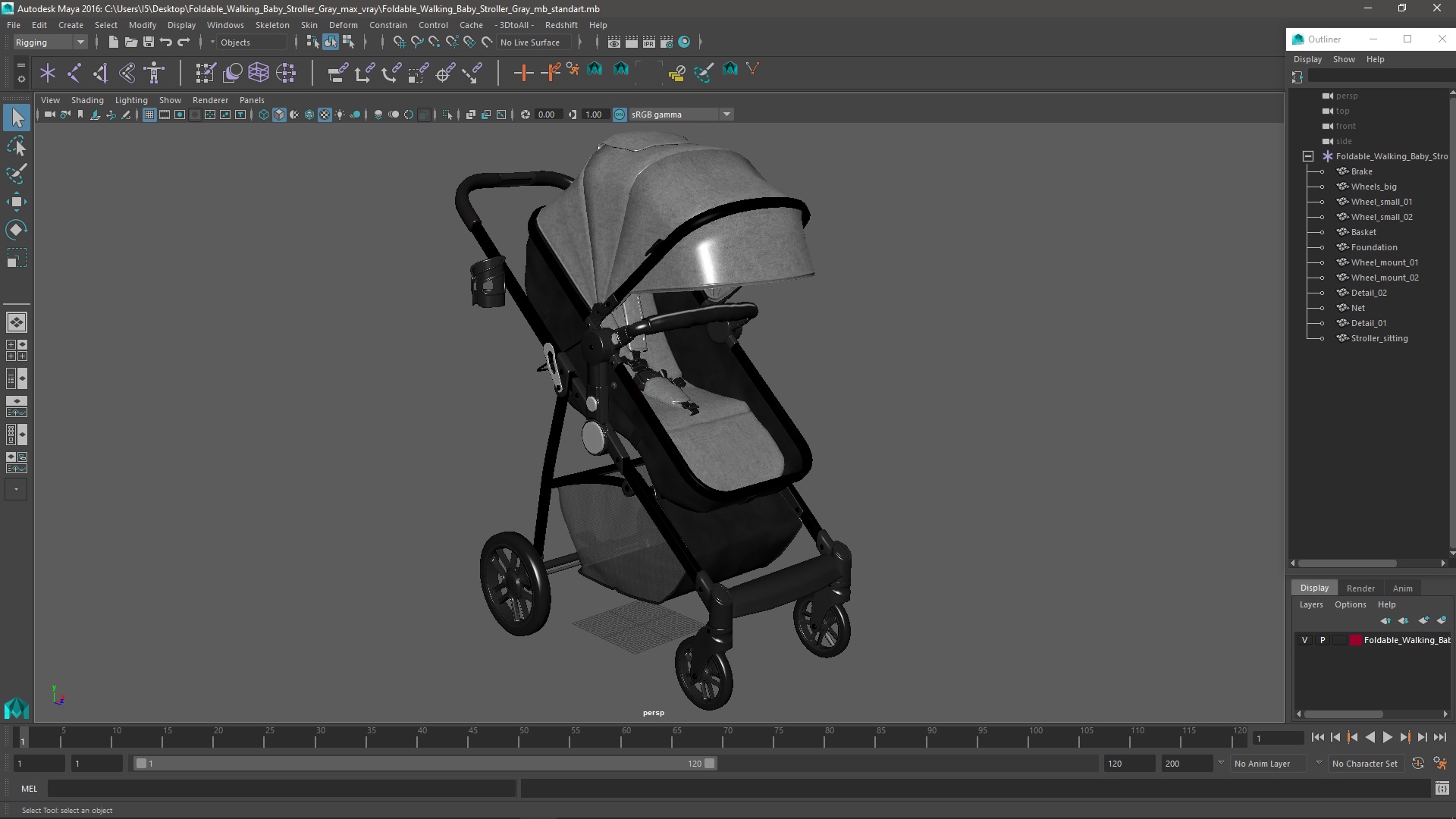Click the Redo arrow icon

tap(184, 42)
